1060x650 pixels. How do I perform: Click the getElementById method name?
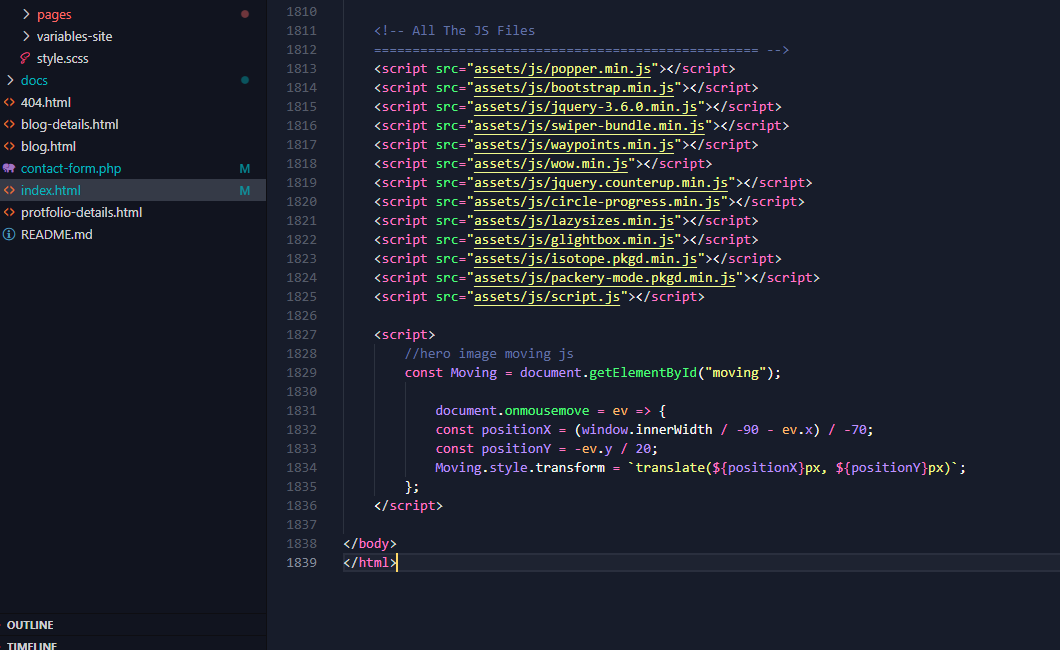point(643,372)
